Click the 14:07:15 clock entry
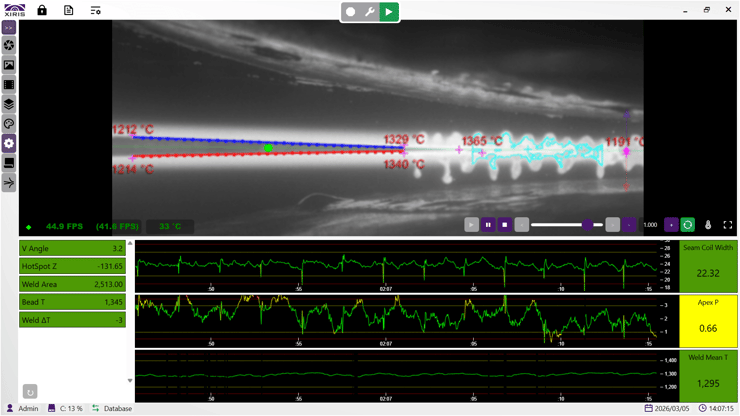Screen dimensions: 740x416 point(716,408)
